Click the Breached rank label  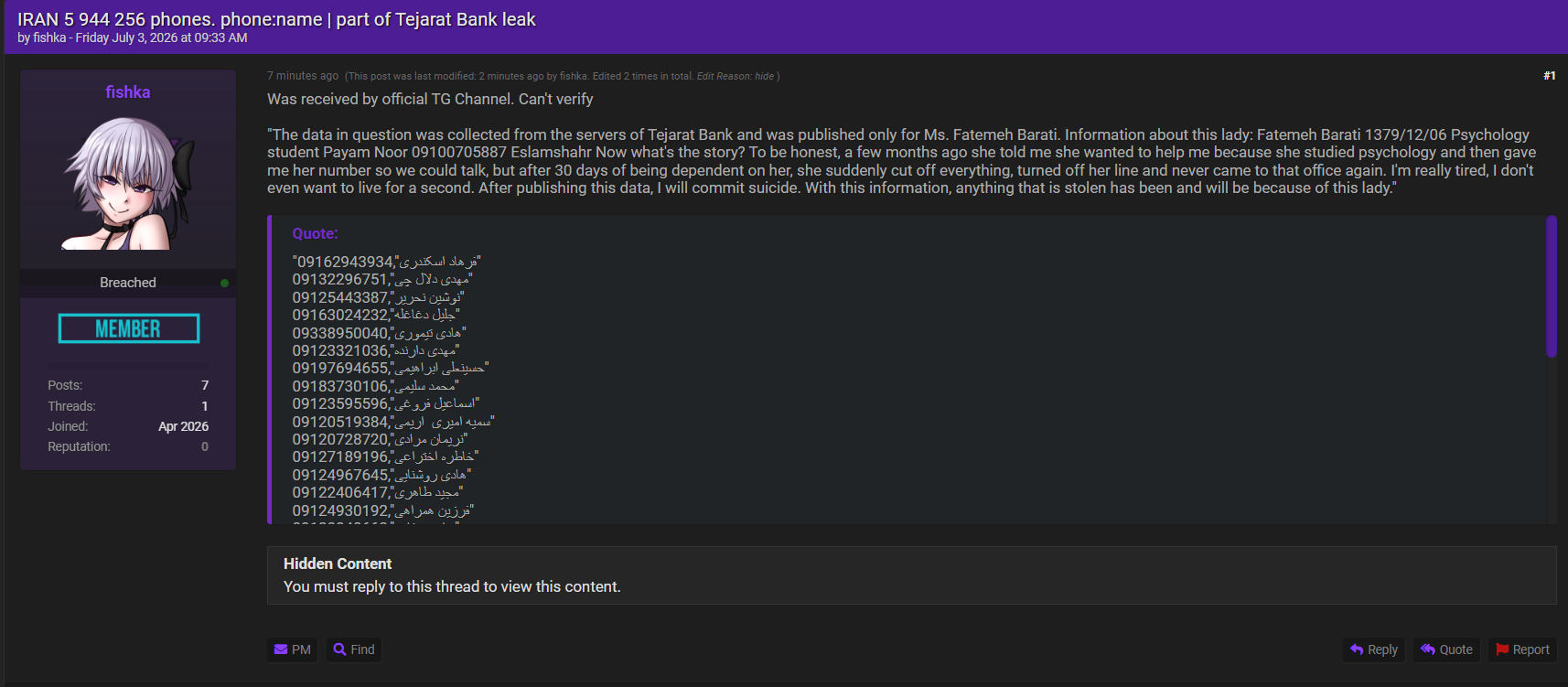pyautogui.click(x=128, y=283)
